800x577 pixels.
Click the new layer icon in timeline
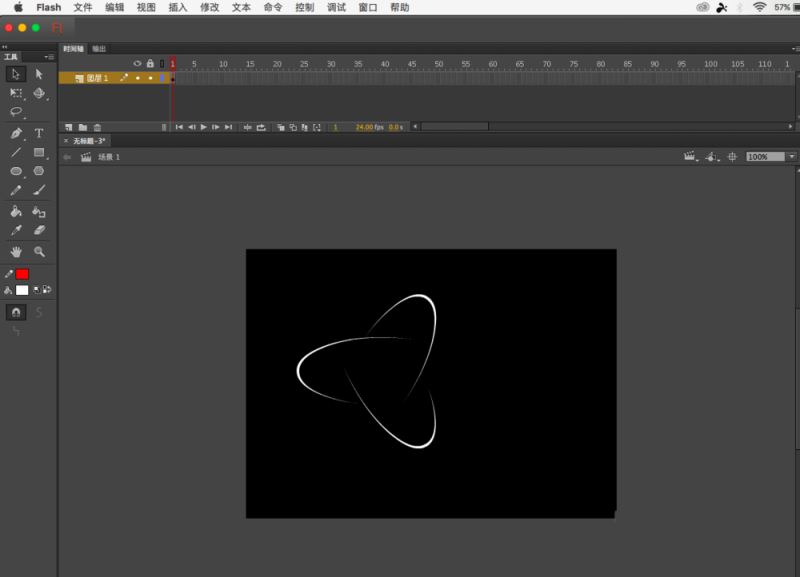[x=69, y=127]
